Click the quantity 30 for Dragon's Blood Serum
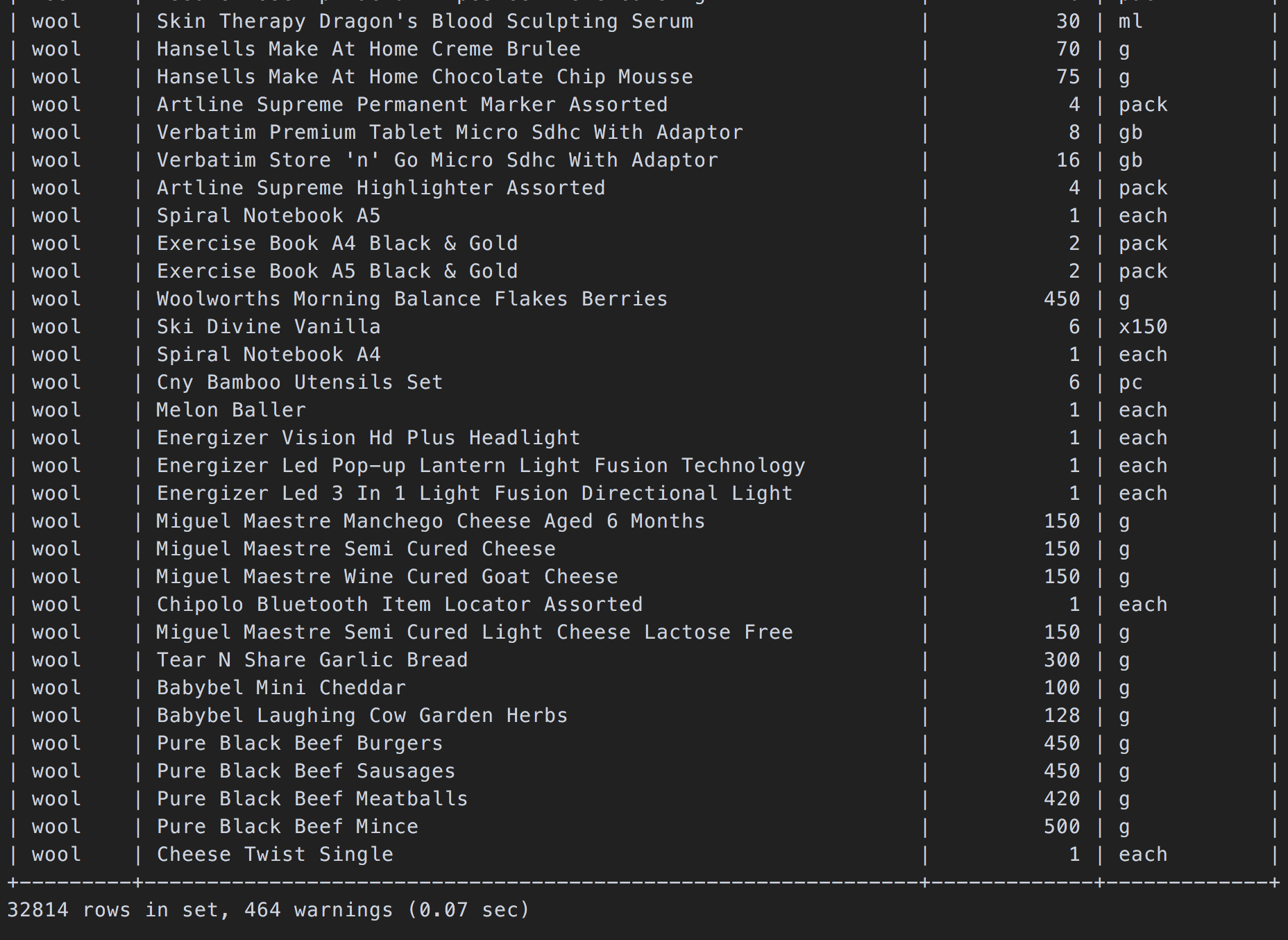The height and width of the screenshot is (940, 1288). pyautogui.click(x=1068, y=22)
